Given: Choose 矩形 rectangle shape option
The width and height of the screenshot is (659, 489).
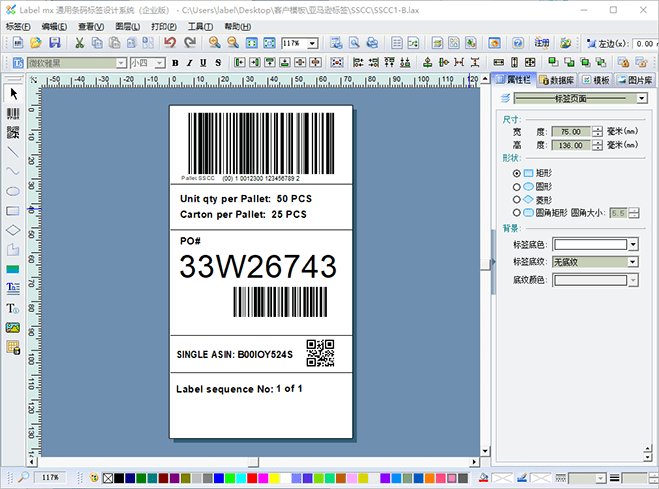Looking at the screenshot, I should [532, 173].
